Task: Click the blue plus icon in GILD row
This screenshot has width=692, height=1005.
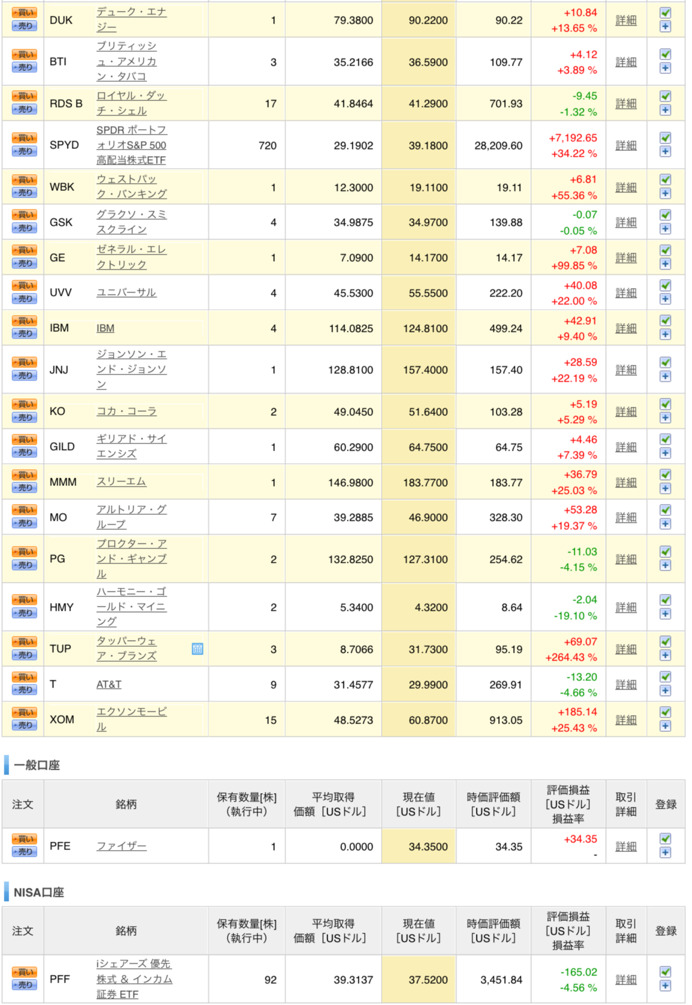Action: click(665, 454)
